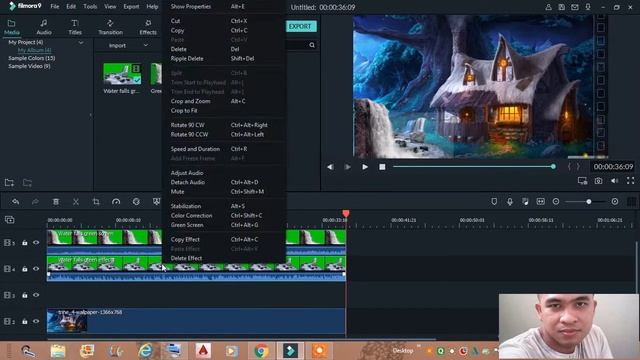Click the timeline zoom slider handle
640x360 pixels.
tap(589, 202)
